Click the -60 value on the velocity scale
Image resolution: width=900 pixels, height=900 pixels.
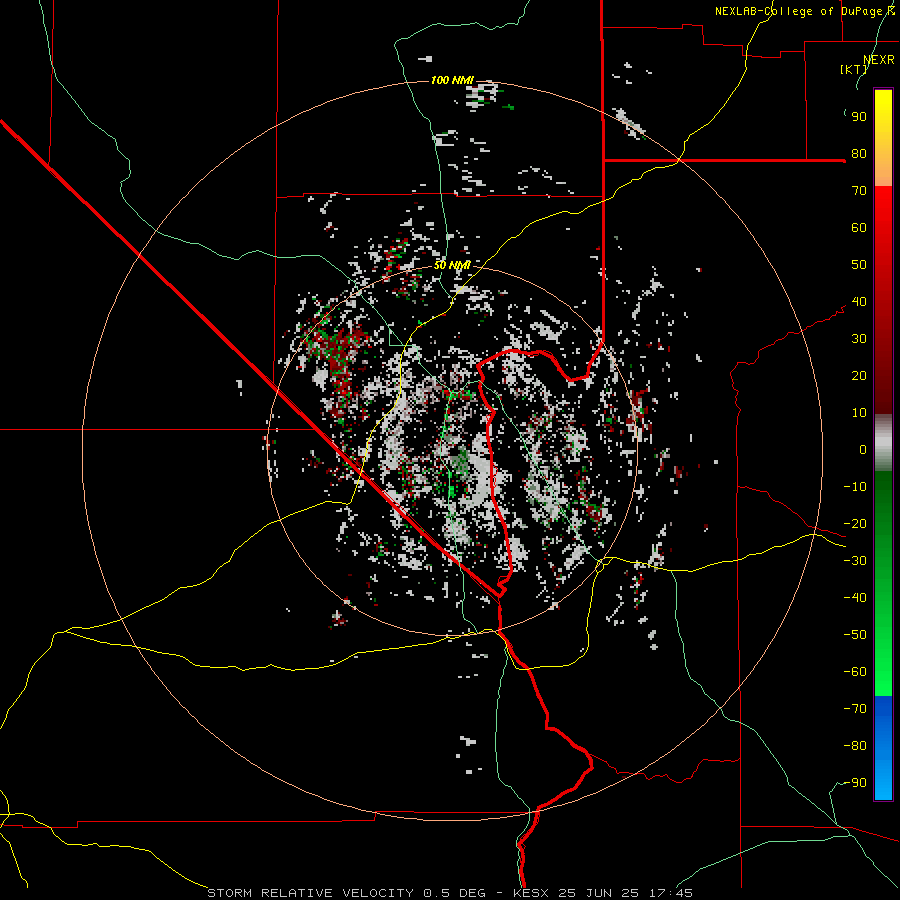[855, 672]
